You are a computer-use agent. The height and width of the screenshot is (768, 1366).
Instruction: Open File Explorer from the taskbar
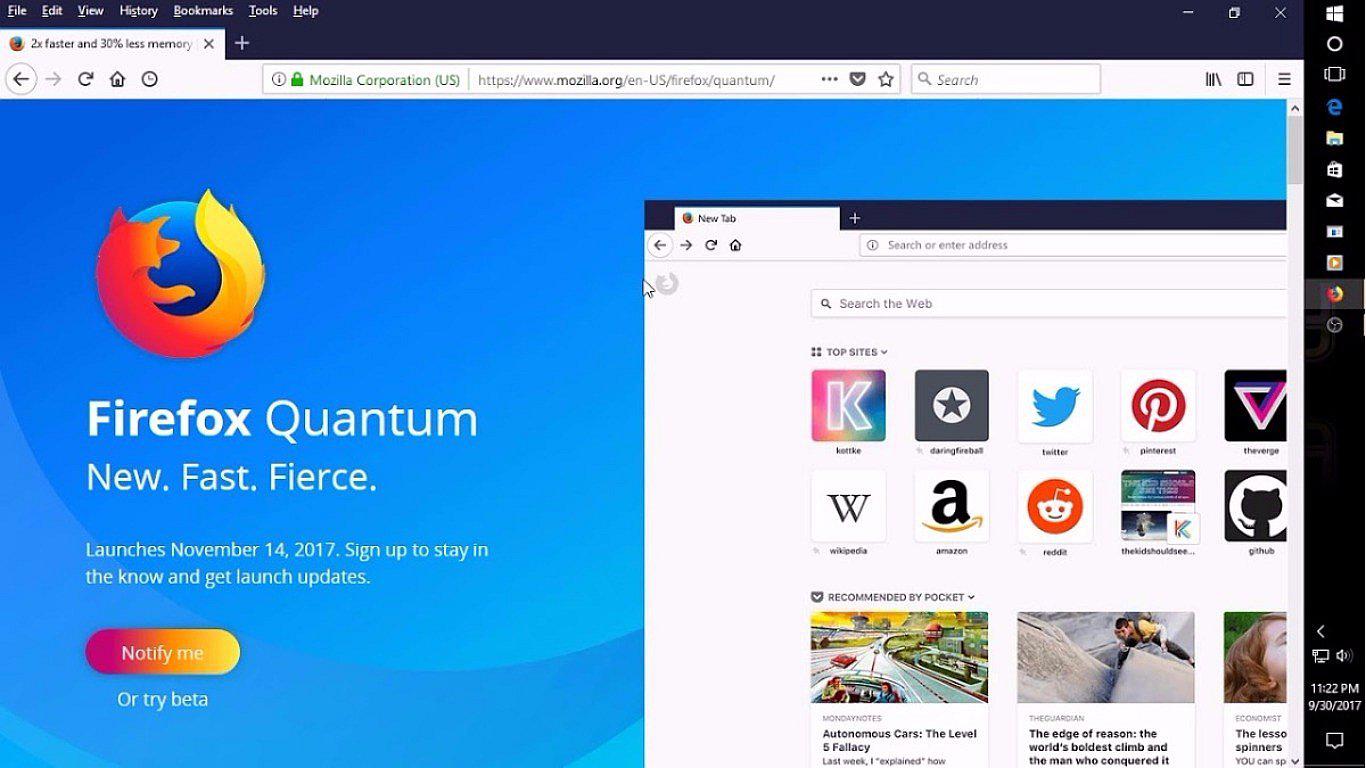coord(1334,137)
